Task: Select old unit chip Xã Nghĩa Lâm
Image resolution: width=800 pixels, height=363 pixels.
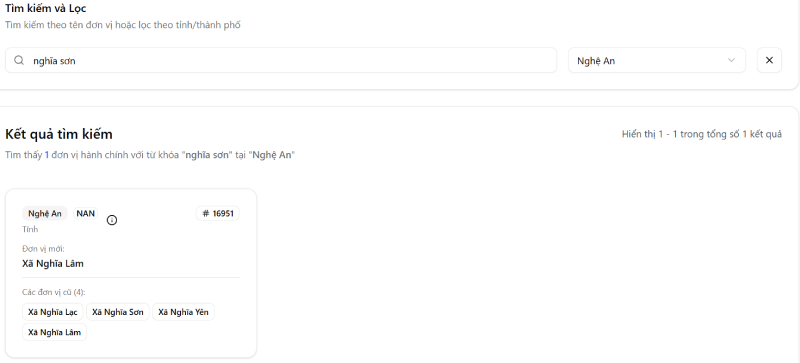Action: click(55, 332)
